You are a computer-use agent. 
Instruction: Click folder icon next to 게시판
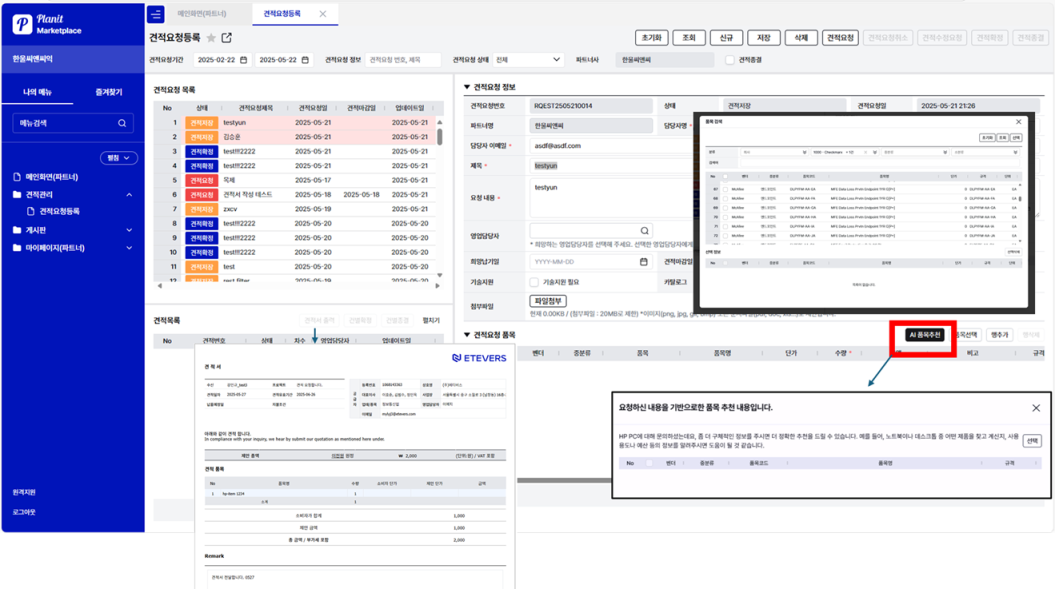pyautogui.click(x=17, y=230)
